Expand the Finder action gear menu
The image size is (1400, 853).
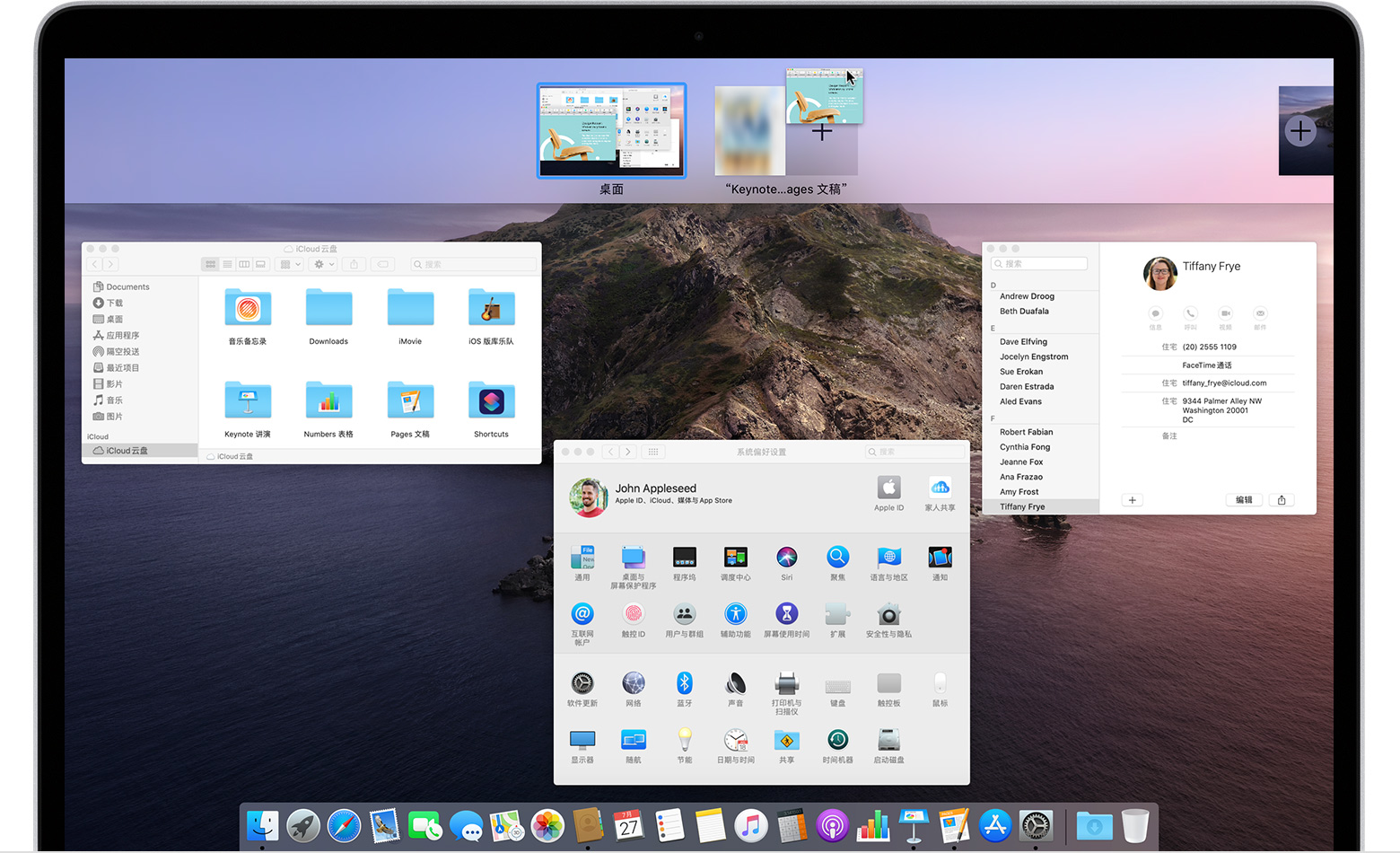click(x=323, y=264)
